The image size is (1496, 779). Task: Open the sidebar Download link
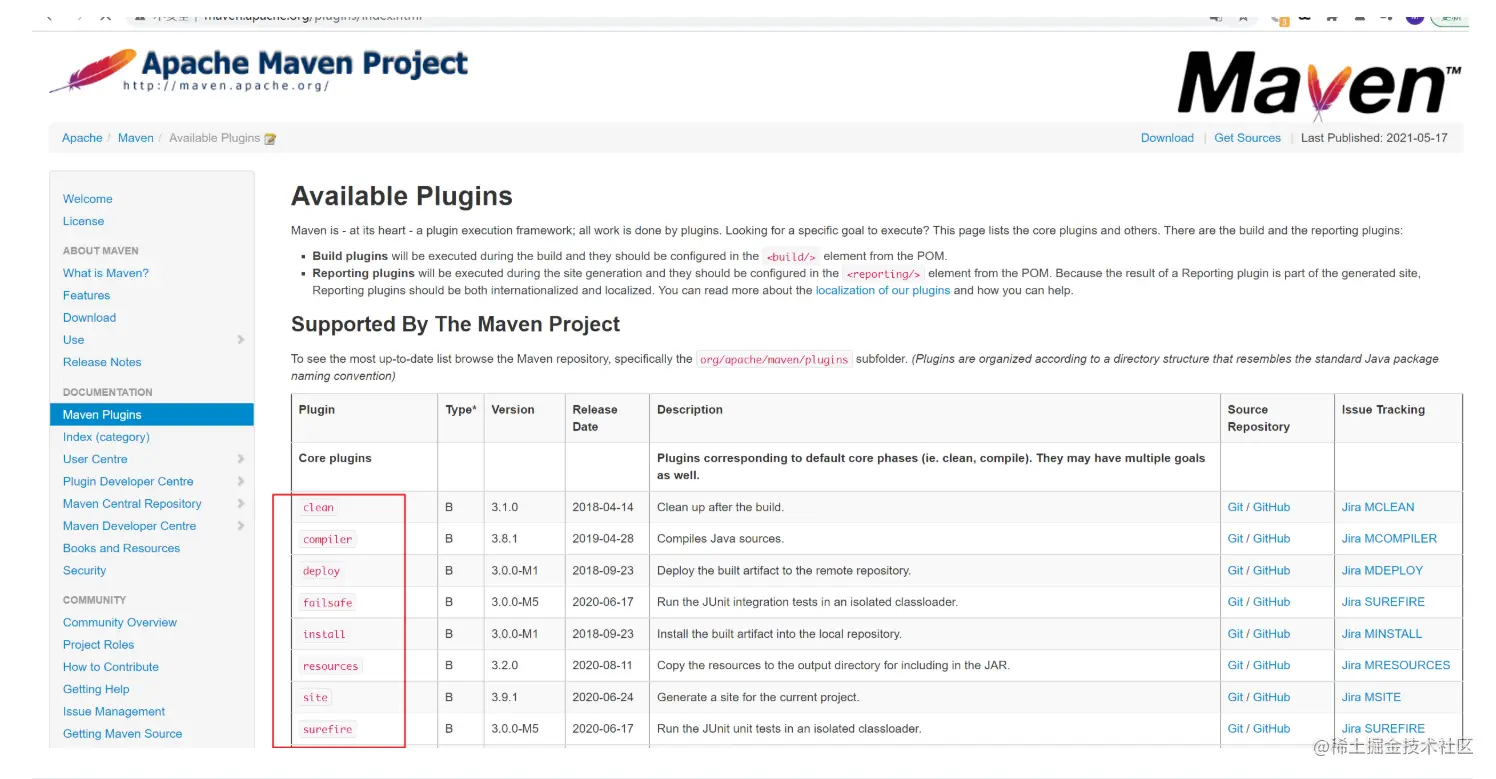[90, 318]
